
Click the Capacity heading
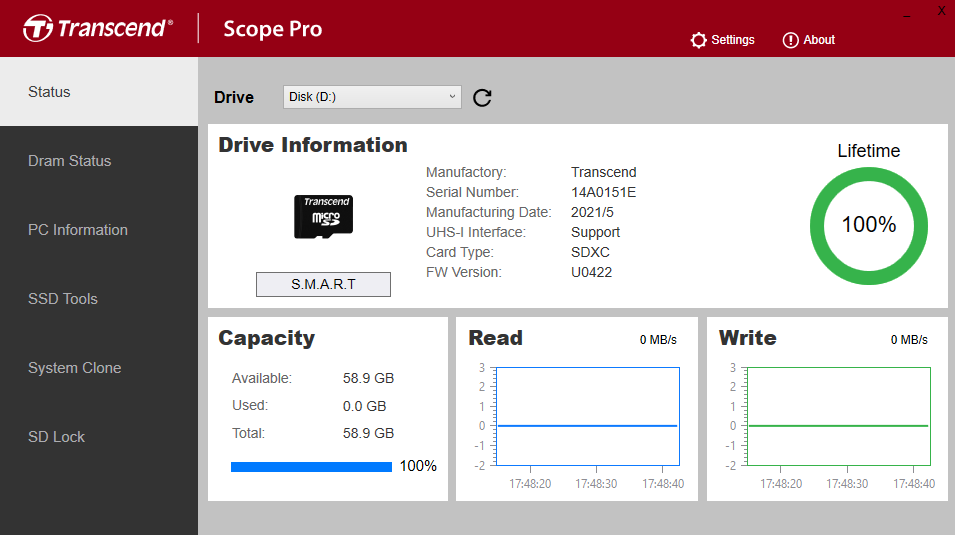pyautogui.click(x=267, y=338)
